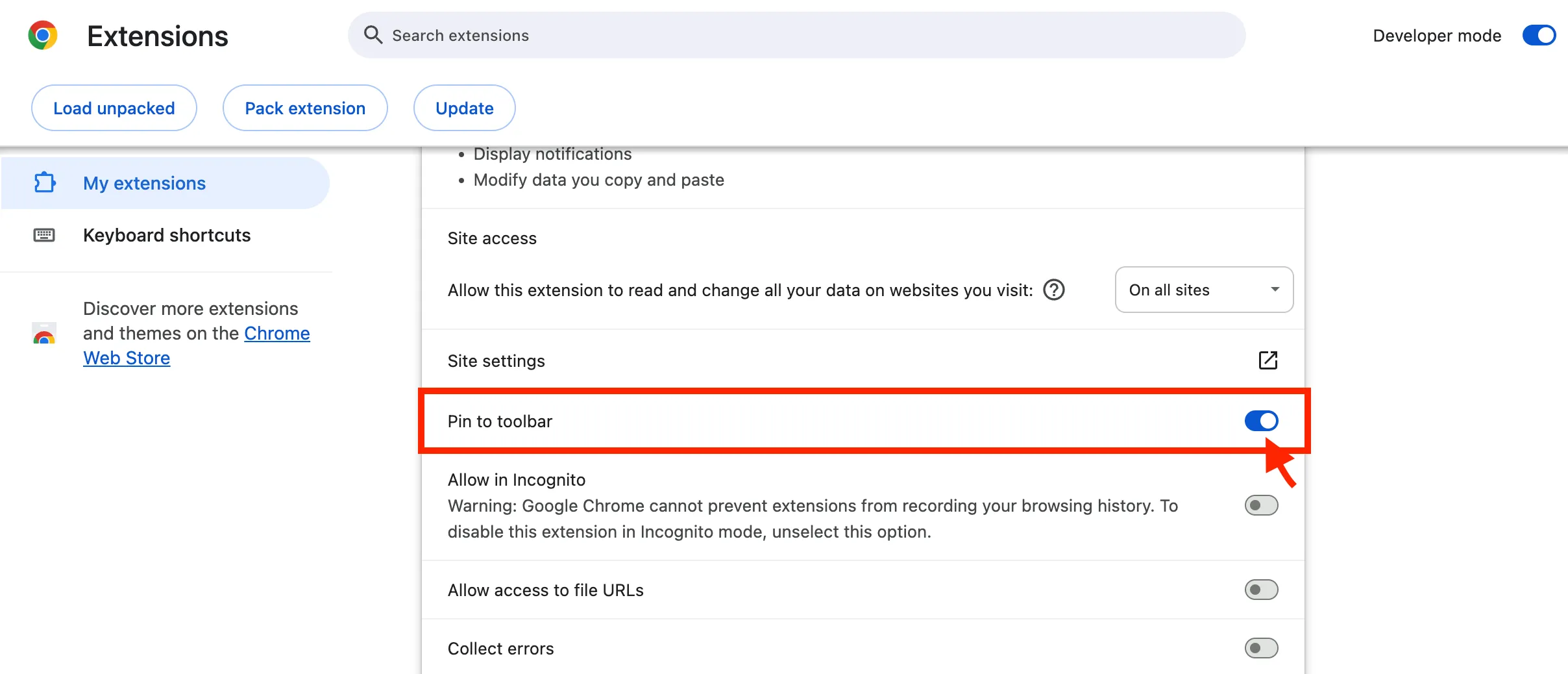
Task: Click the site access dropdown arrow
Action: pyautogui.click(x=1275, y=290)
